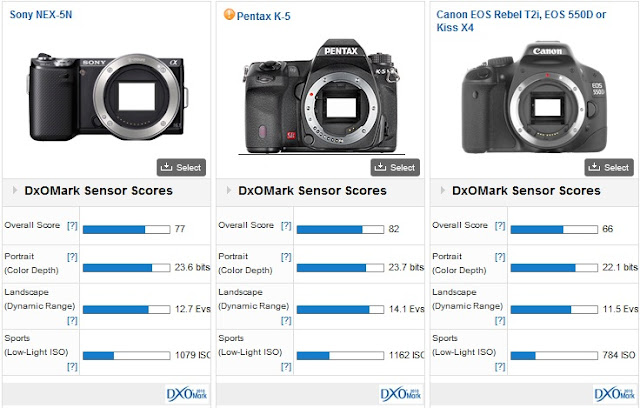Viewport: 640px width, 408px height.
Task: Click the 23.6 bits color depth value
Action: [192, 268]
